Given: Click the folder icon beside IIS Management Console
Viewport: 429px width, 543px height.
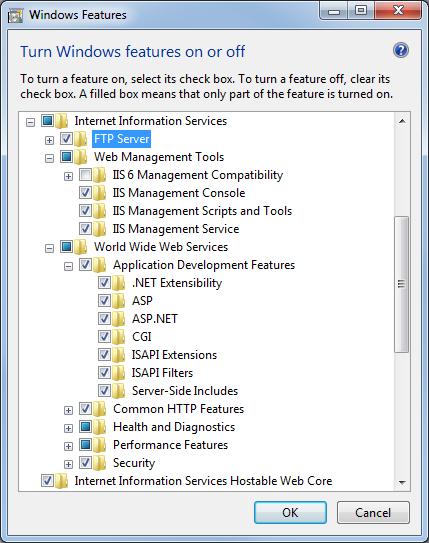Looking at the screenshot, I should 99,193.
